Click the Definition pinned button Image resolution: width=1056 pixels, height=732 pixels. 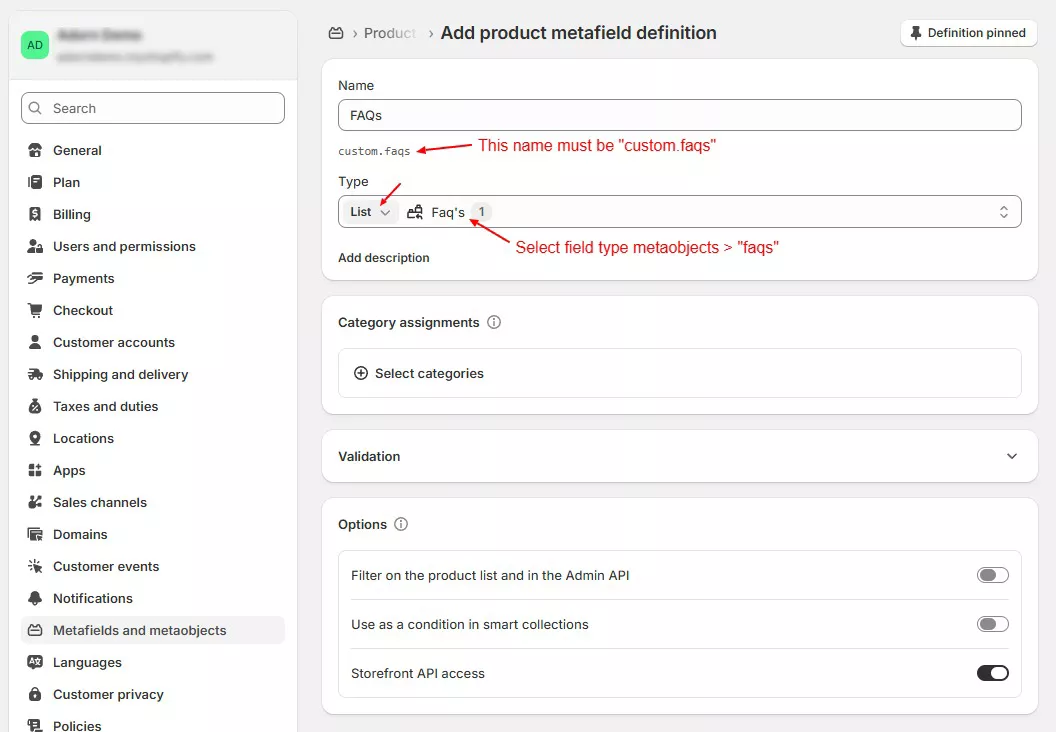click(968, 33)
